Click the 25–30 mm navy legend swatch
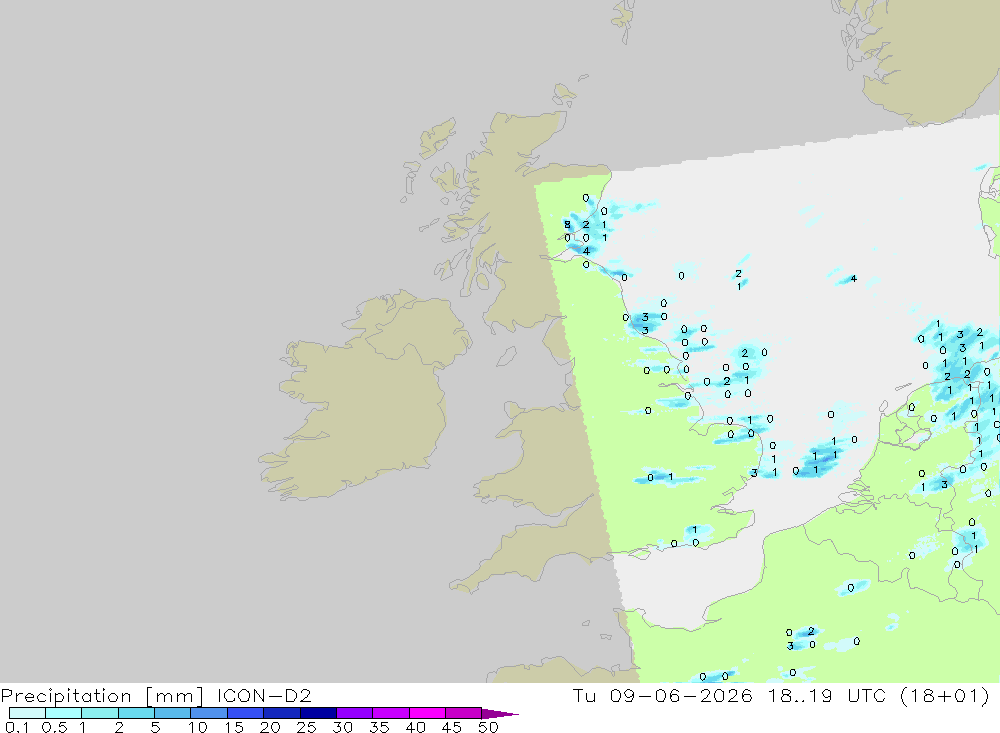1000x733 pixels. click(318, 713)
